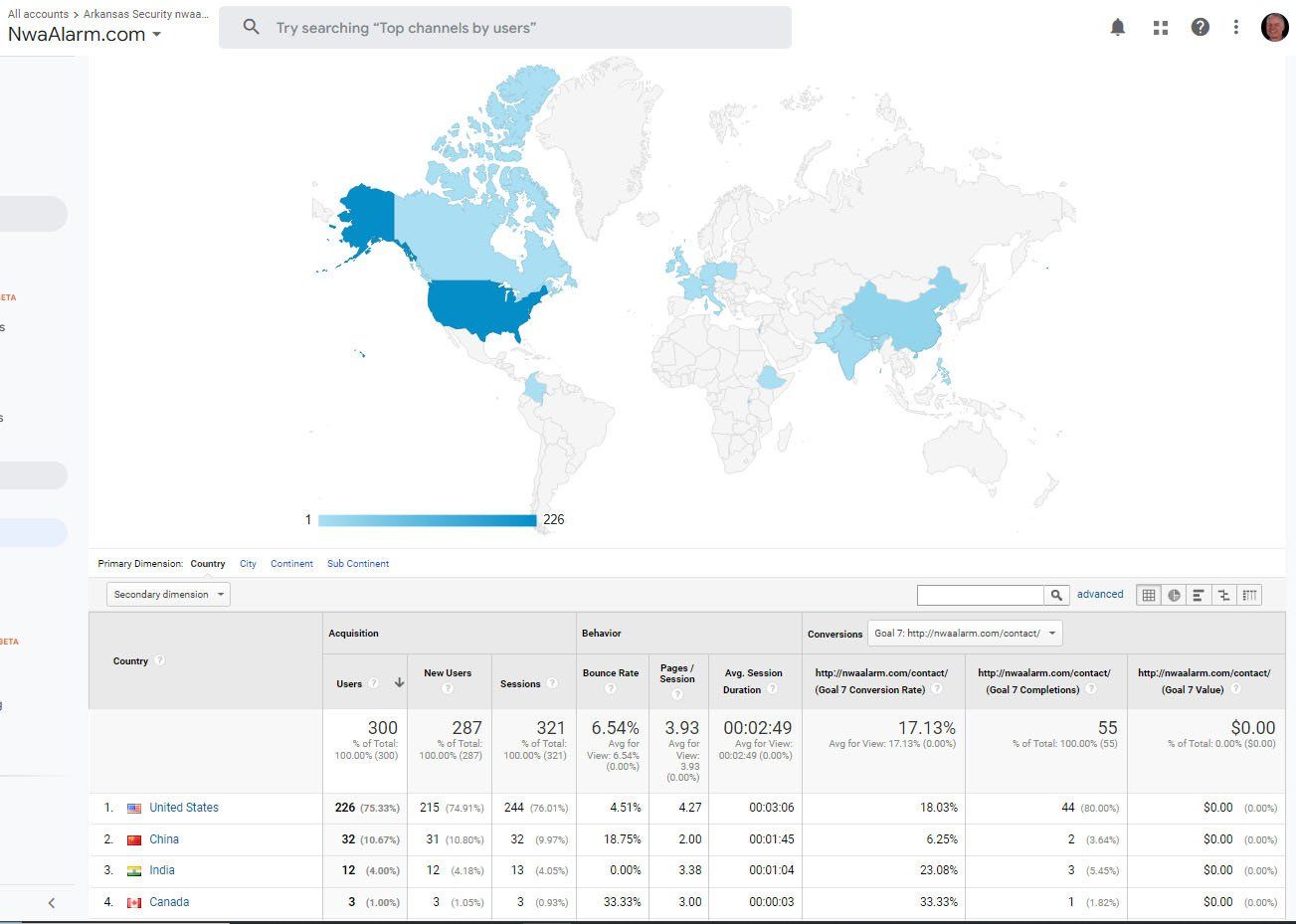This screenshot has width=1296, height=924.
Task: Sort by the New Users column header
Action: [x=448, y=673]
